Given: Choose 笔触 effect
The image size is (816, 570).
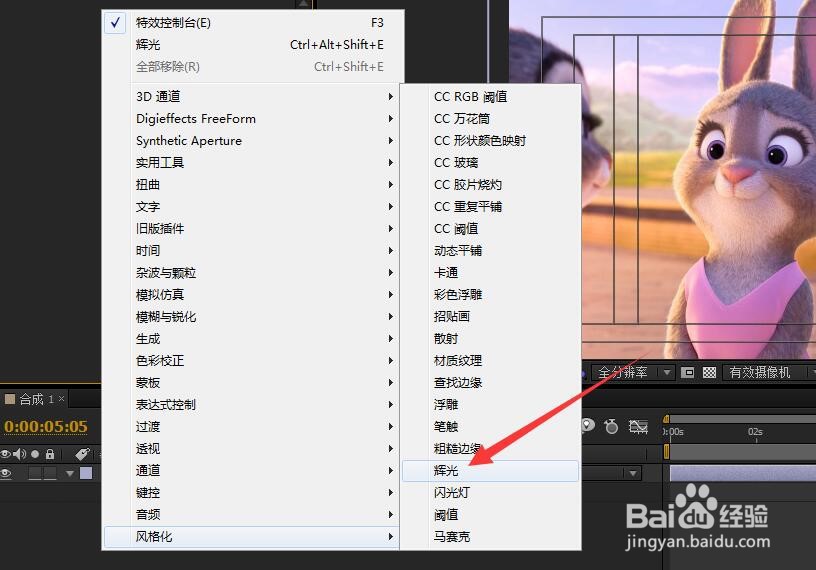Looking at the screenshot, I should (490, 427).
